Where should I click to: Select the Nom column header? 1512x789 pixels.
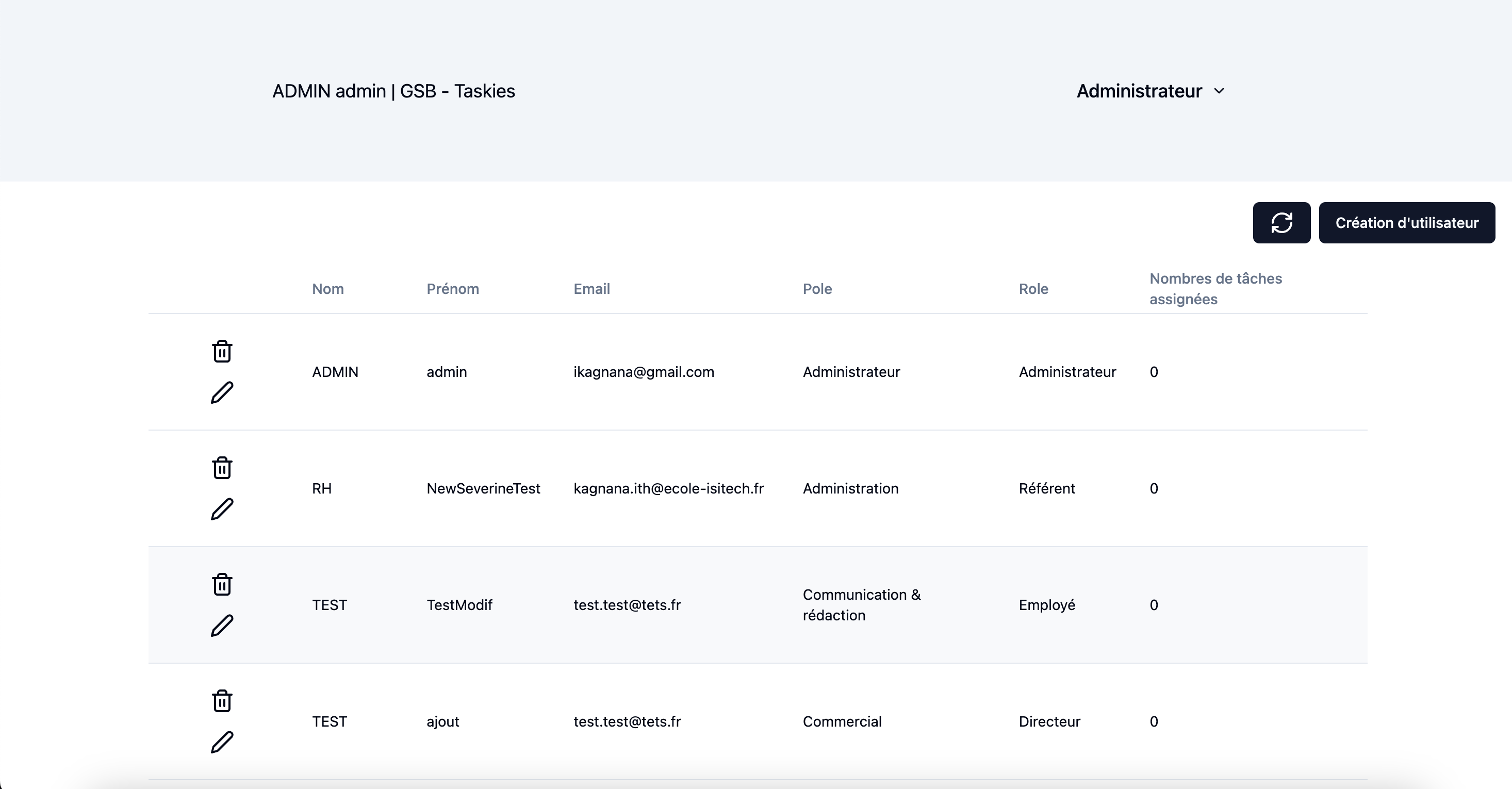coord(327,289)
